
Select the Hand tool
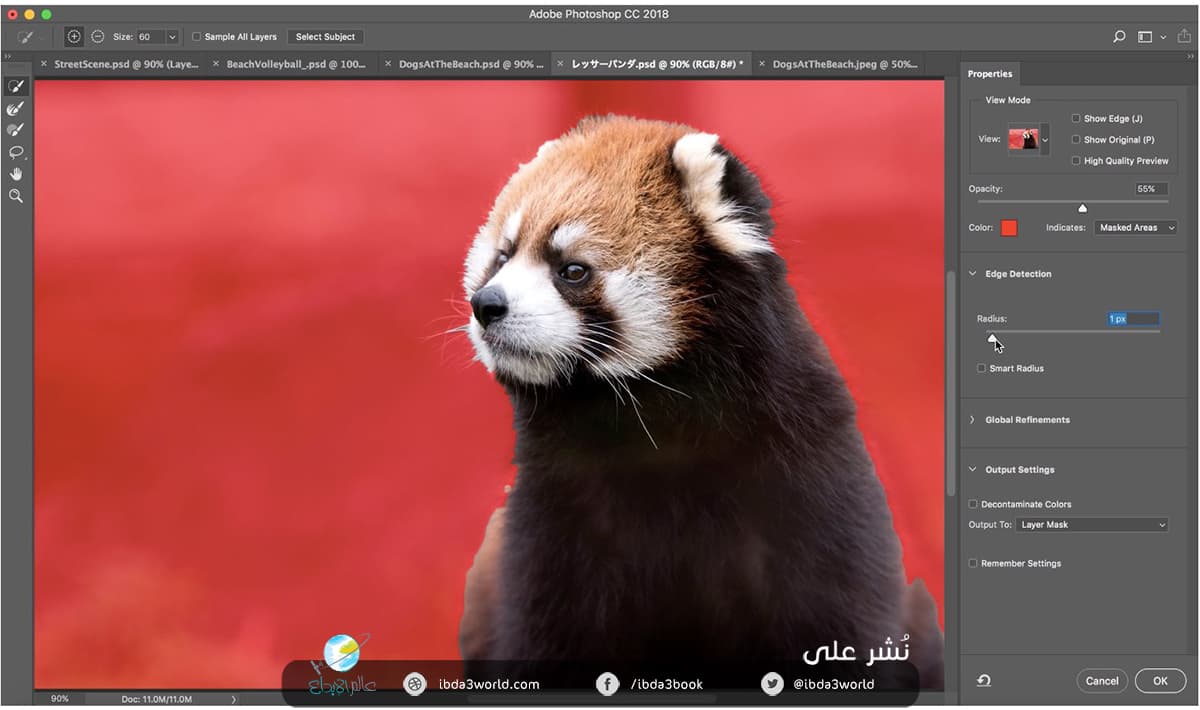16,175
